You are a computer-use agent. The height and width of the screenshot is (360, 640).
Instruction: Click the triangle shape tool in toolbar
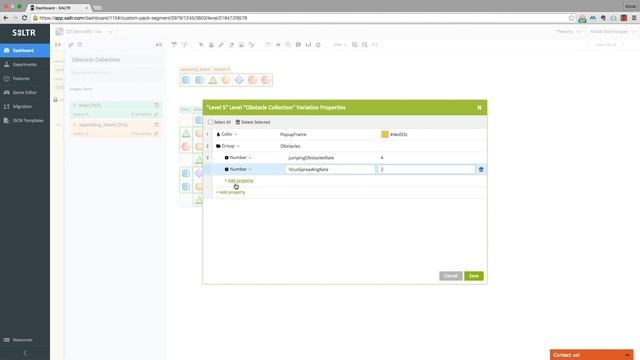point(211,44)
